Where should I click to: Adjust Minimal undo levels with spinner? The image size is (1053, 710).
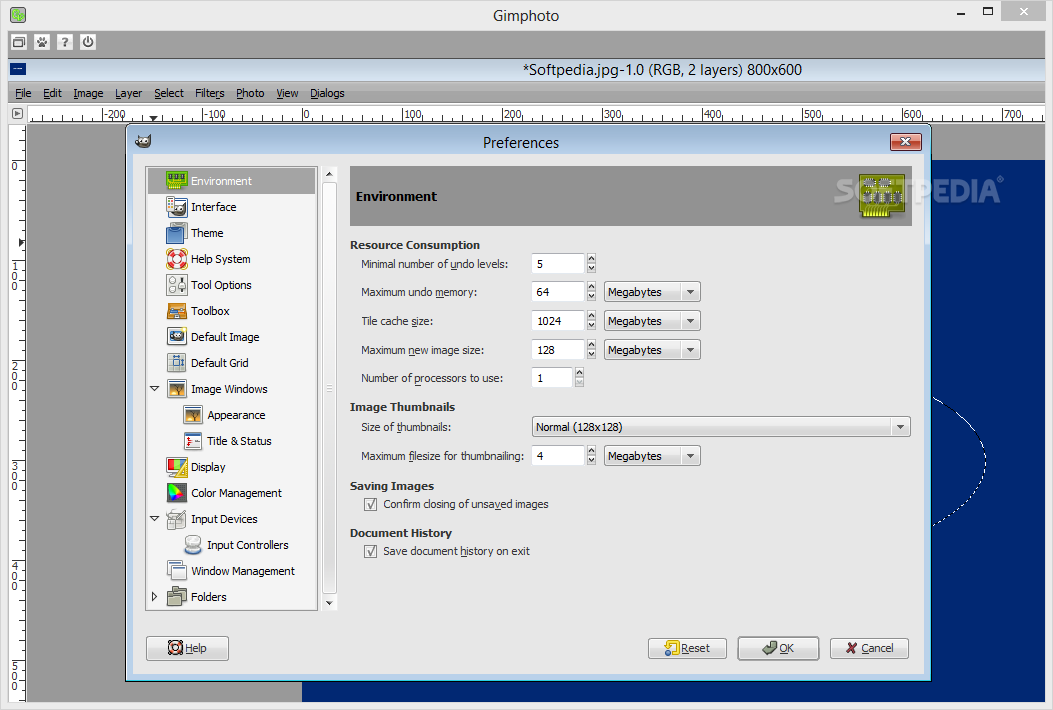point(591,264)
